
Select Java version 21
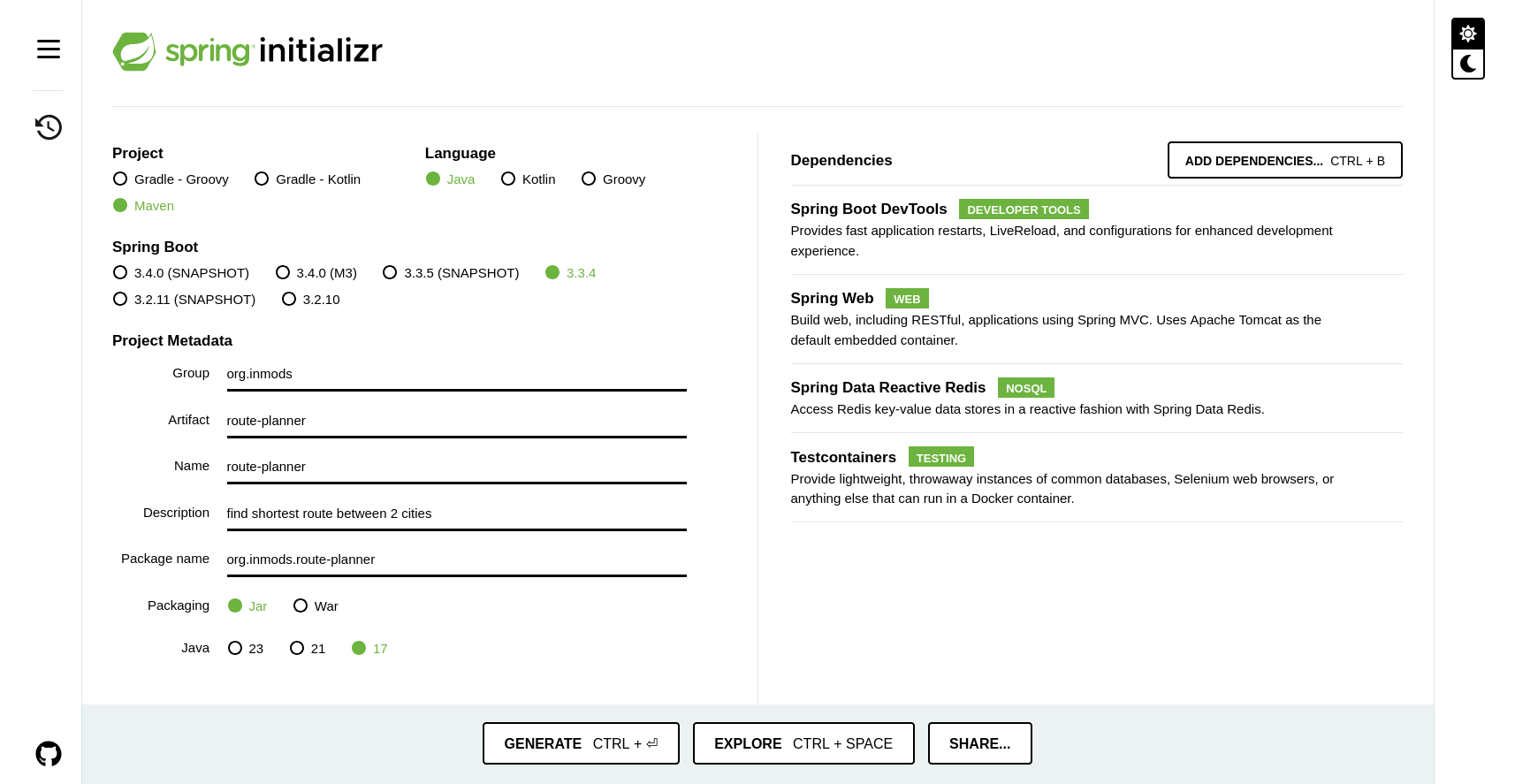[308, 649]
